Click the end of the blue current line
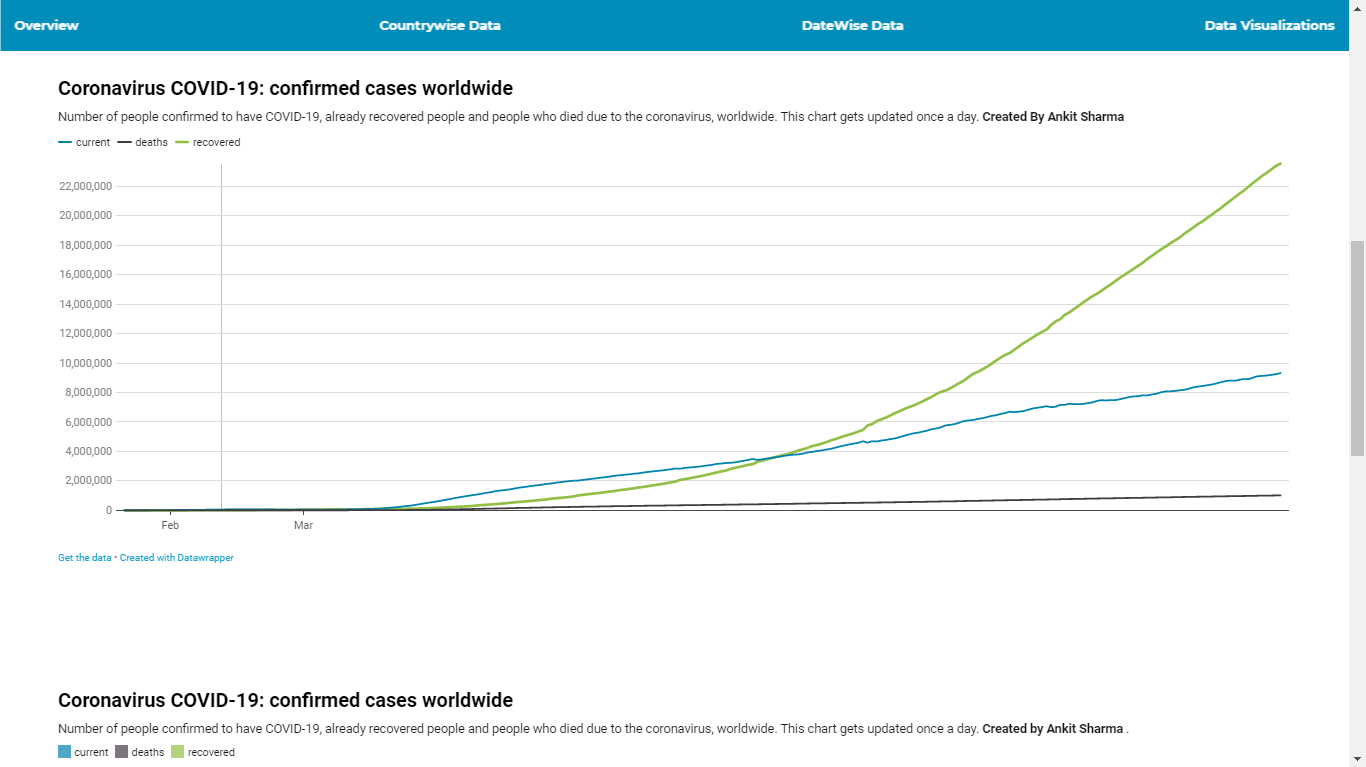Viewport: 1366px width, 767px height. pos(1280,373)
